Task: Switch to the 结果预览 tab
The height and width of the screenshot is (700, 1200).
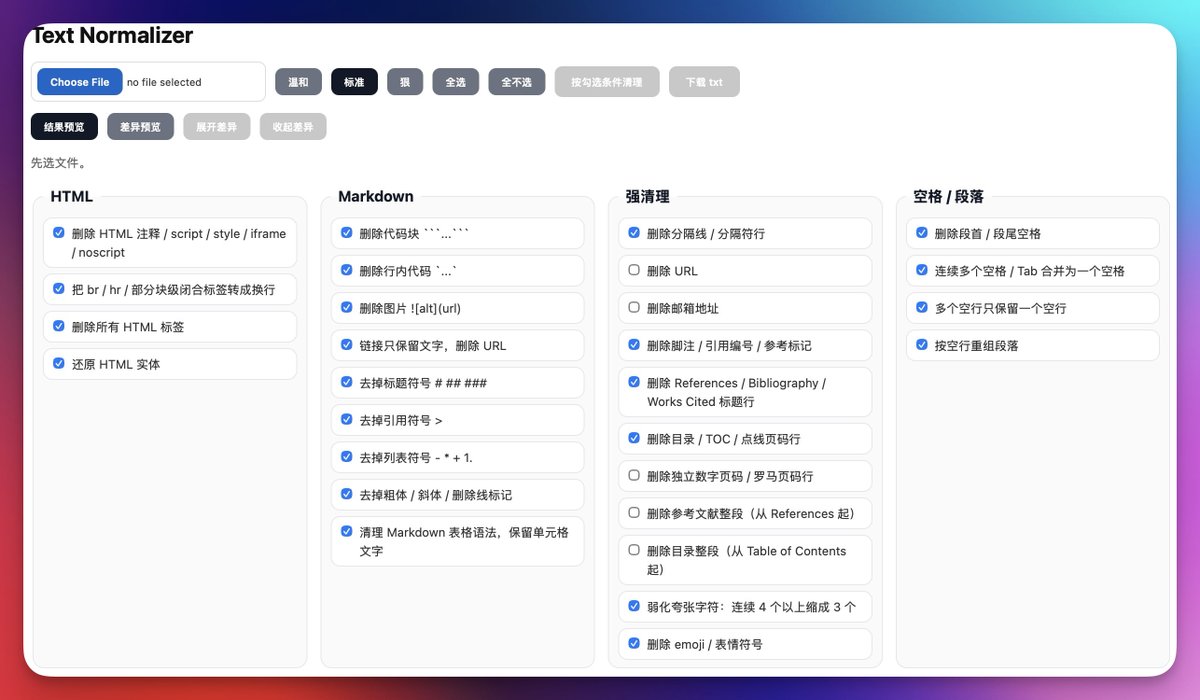Action: (x=64, y=127)
